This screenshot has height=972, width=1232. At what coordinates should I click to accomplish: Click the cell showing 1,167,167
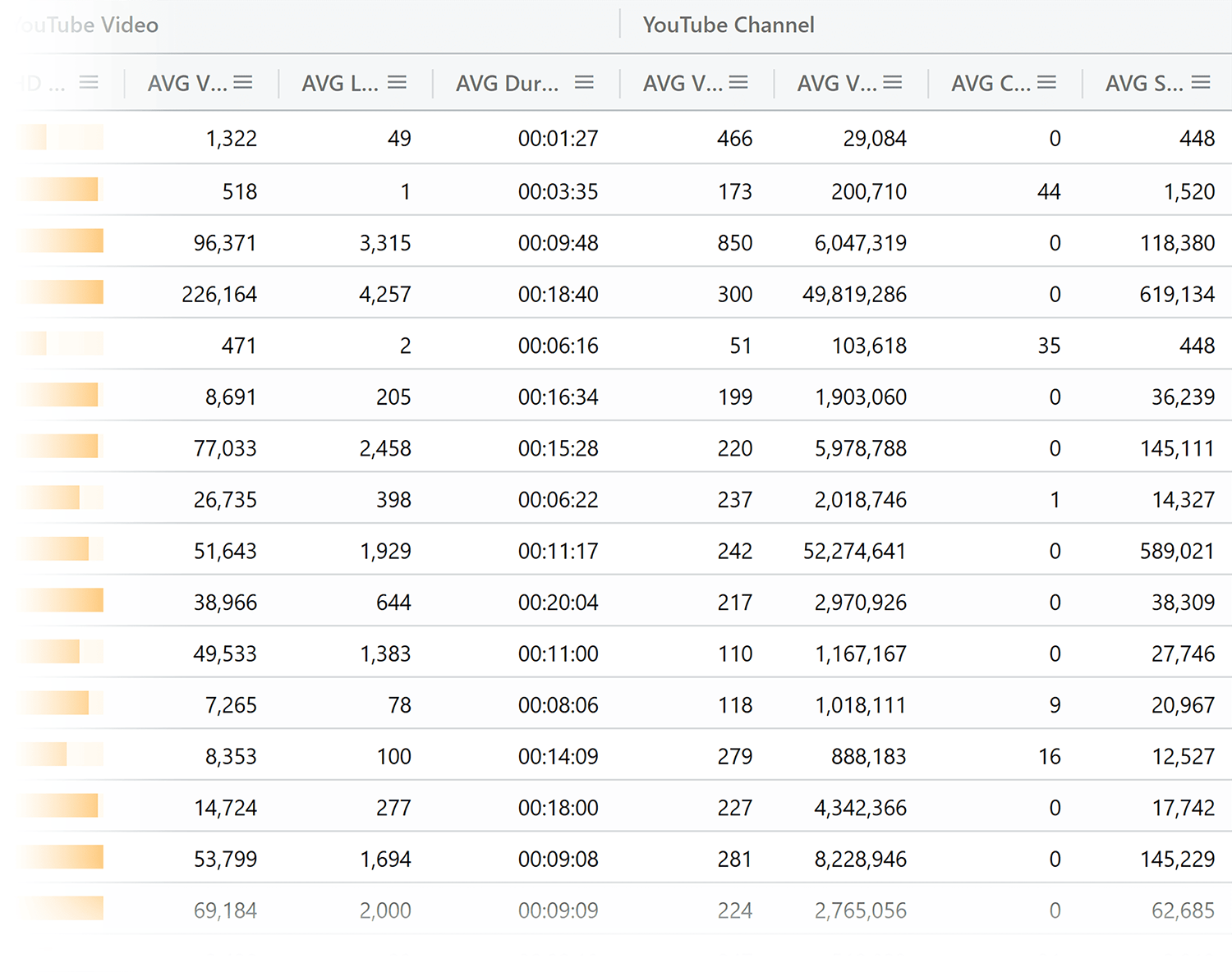coord(861,653)
